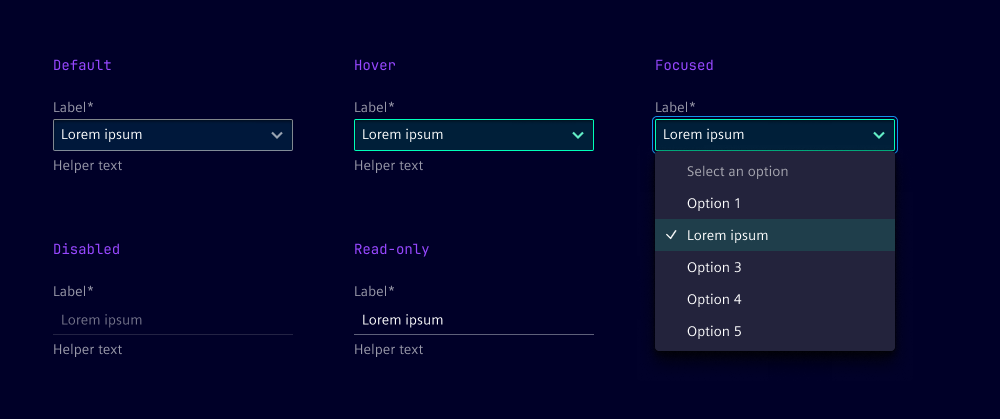Click the checkmark beside the selected Lorem ipsum option

pyautogui.click(x=671, y=236)
